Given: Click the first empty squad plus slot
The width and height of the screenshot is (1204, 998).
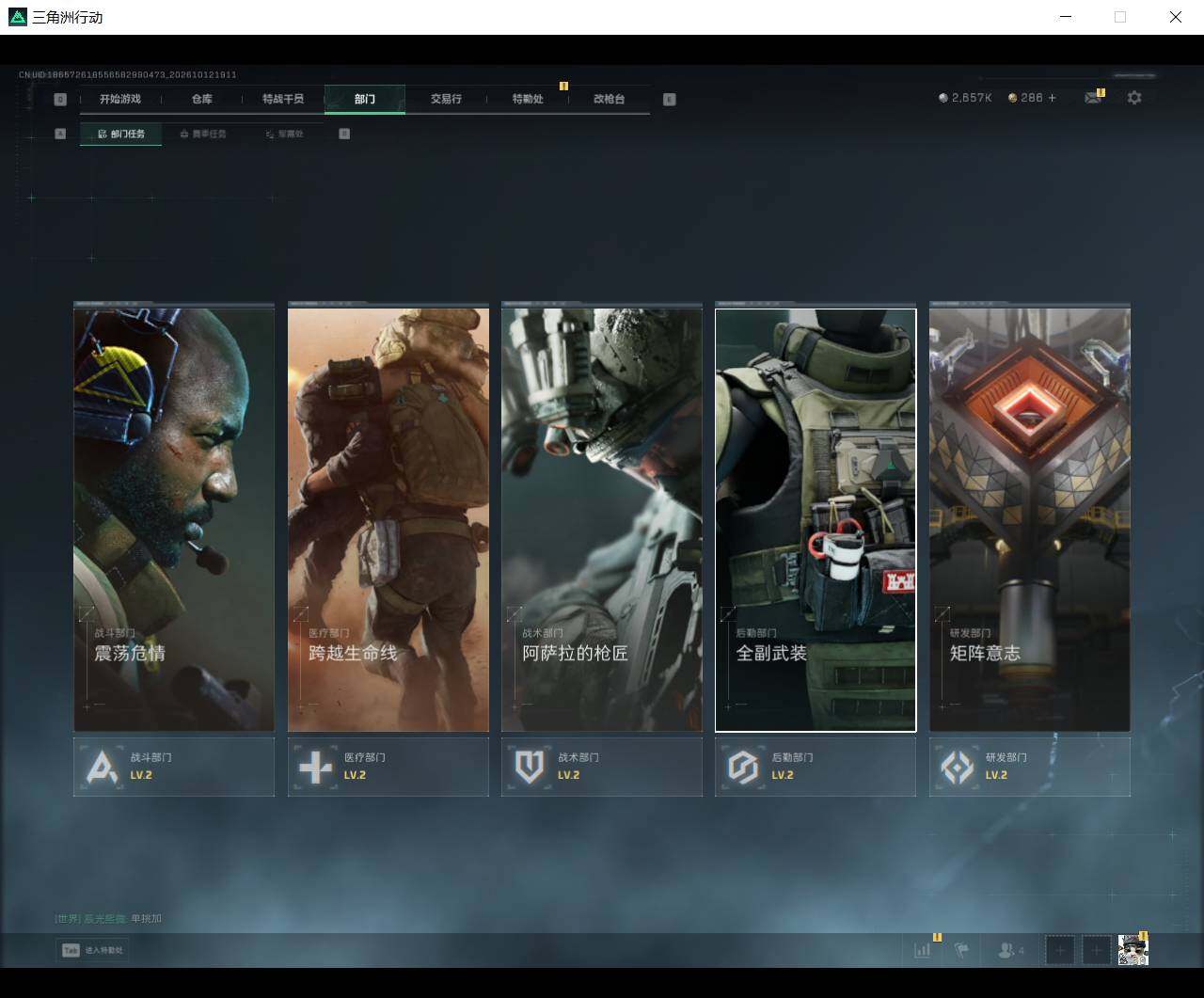Looking at the screenshot, I should coord(1060,950).
